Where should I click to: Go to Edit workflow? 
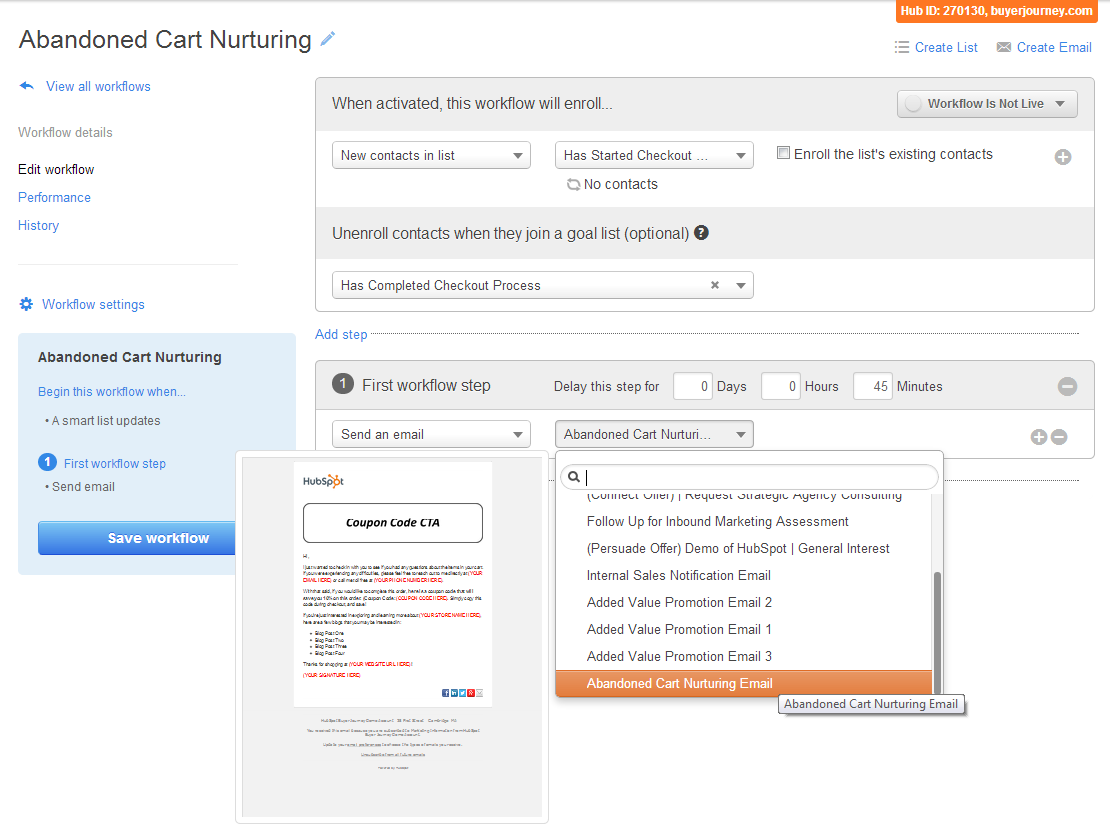[x=56, y=169]
